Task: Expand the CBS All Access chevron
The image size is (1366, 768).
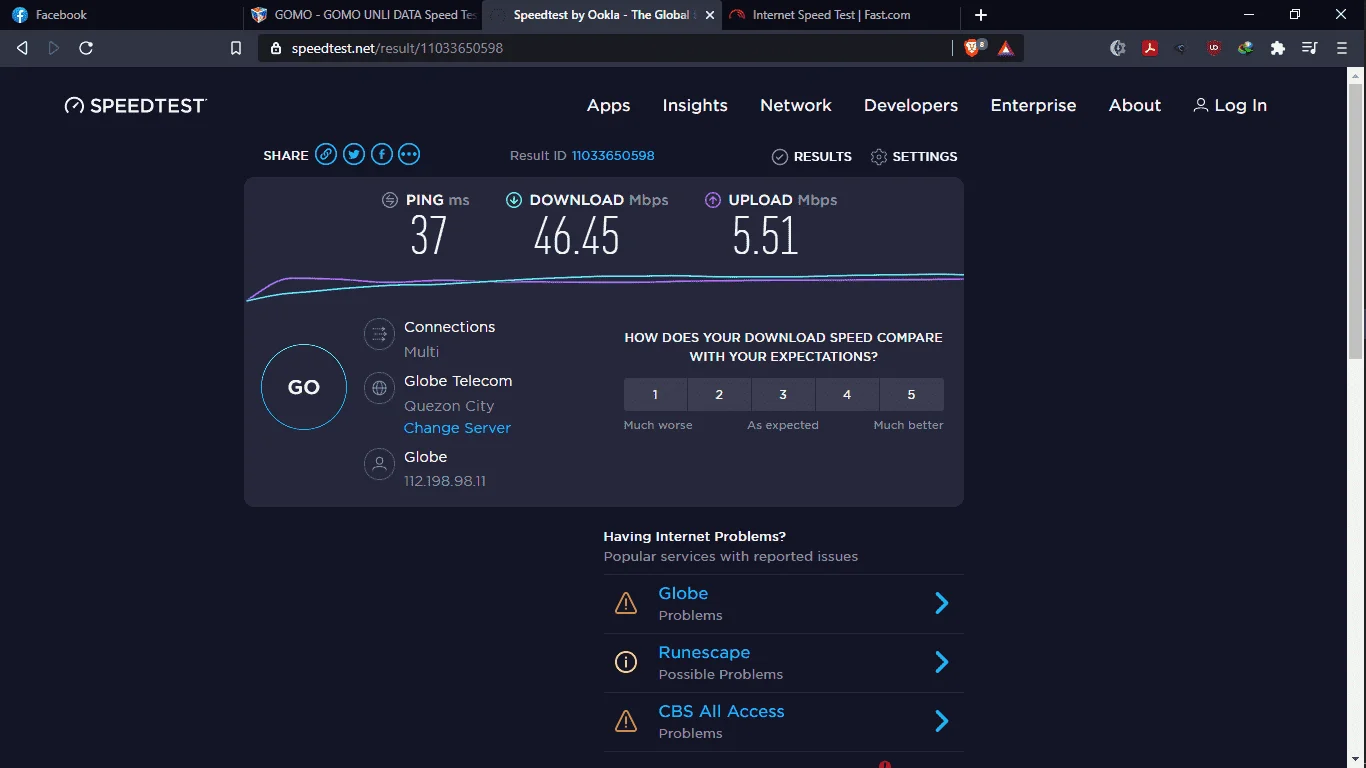Action: click(x=941, y=721)
